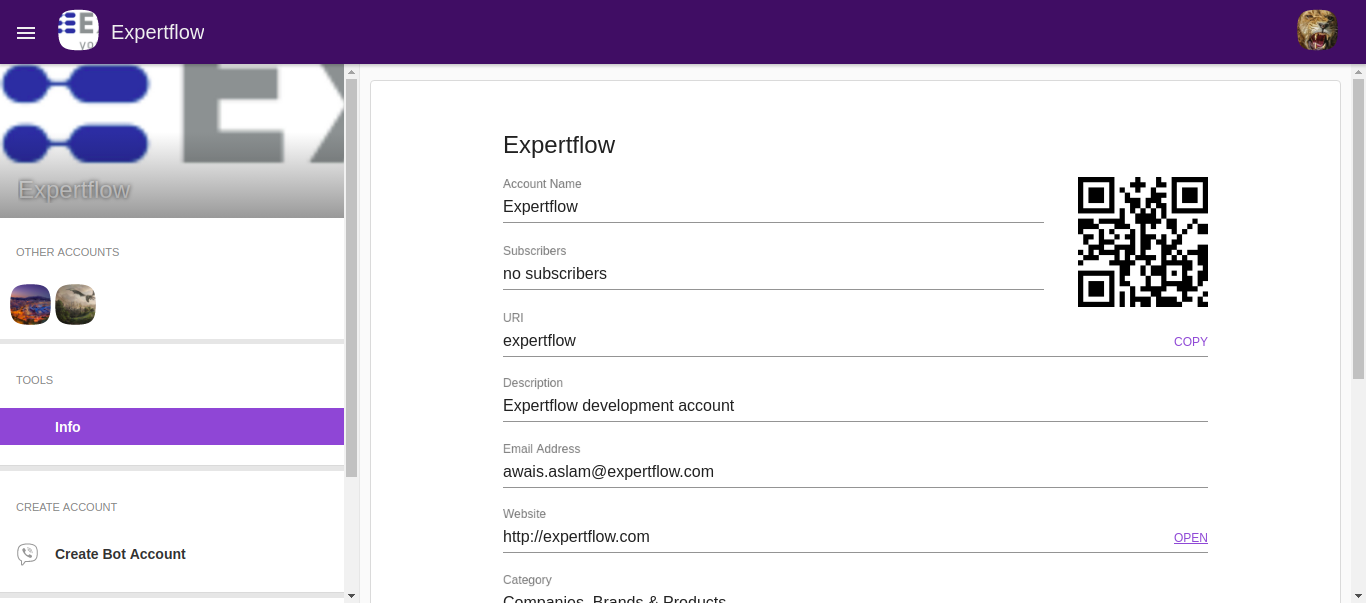Open the user profile avatar menu

click(x=1317, y=31)
